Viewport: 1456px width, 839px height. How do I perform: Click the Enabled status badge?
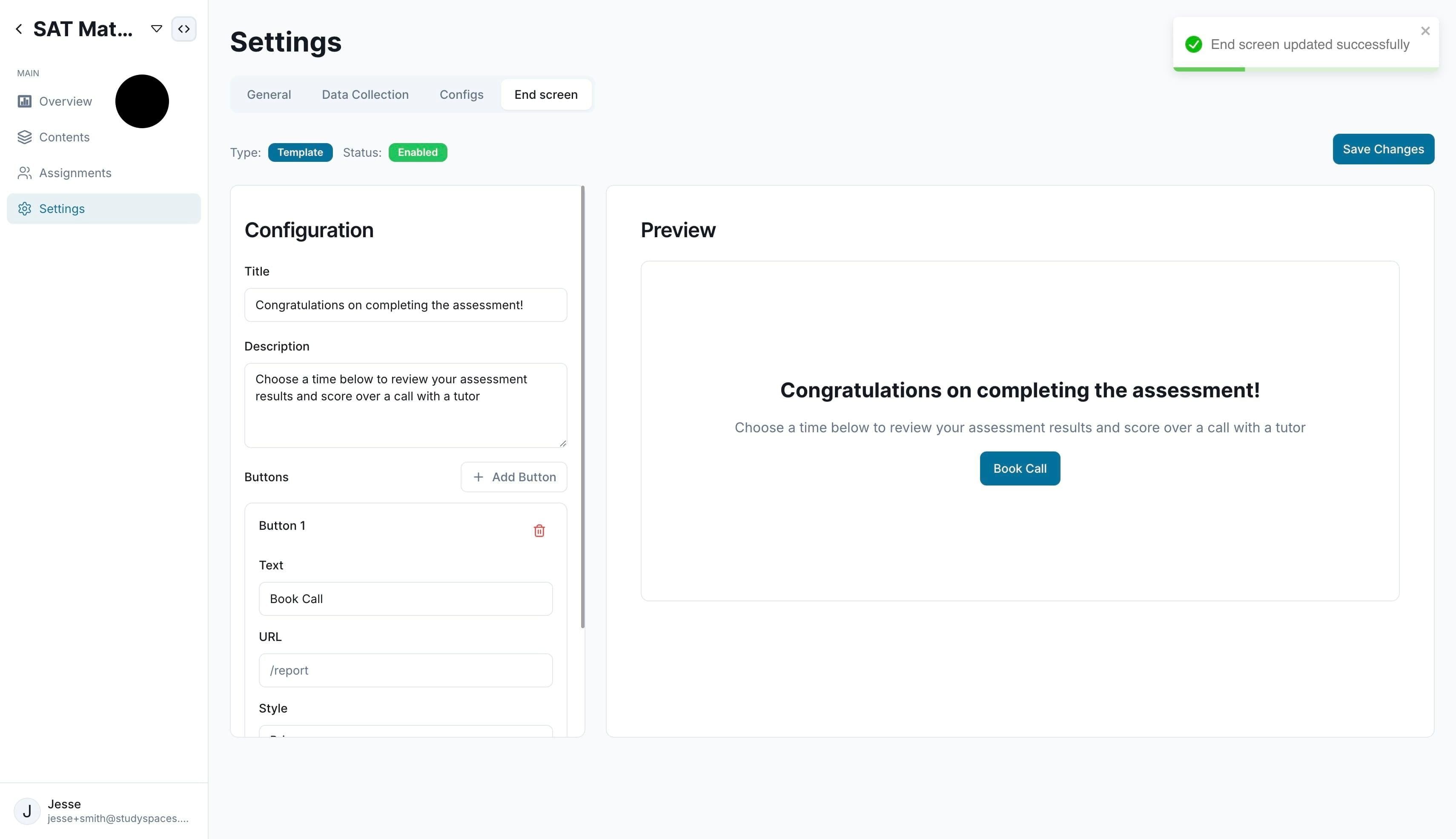tap(418, 153)
